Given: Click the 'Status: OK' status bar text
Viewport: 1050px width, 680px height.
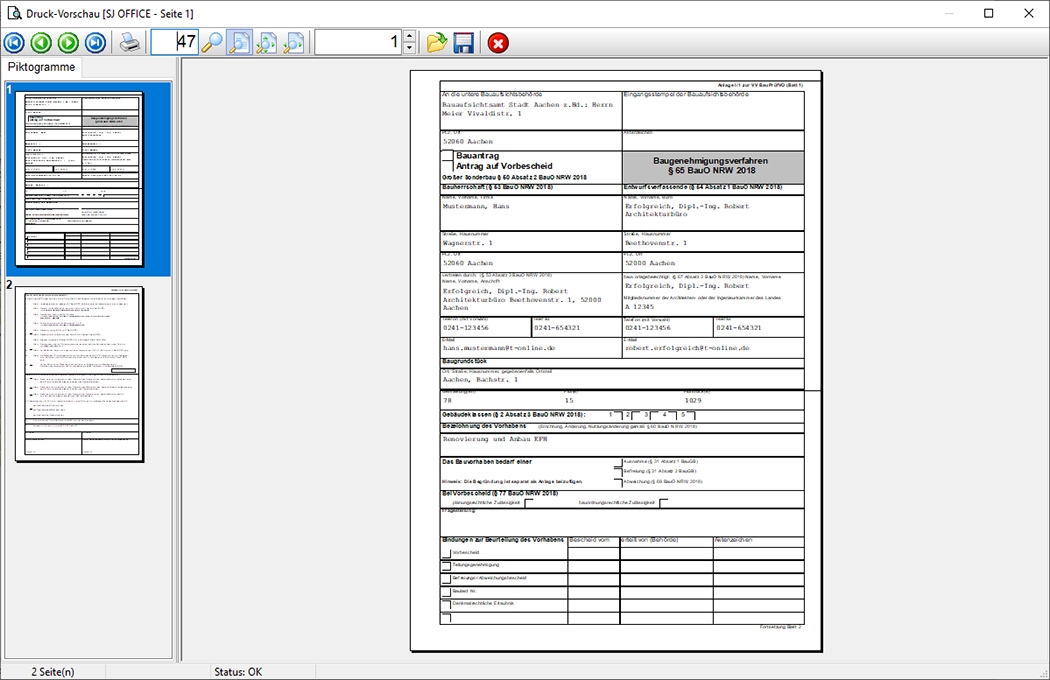Looking at the screenshot, I should pos(238,671).
